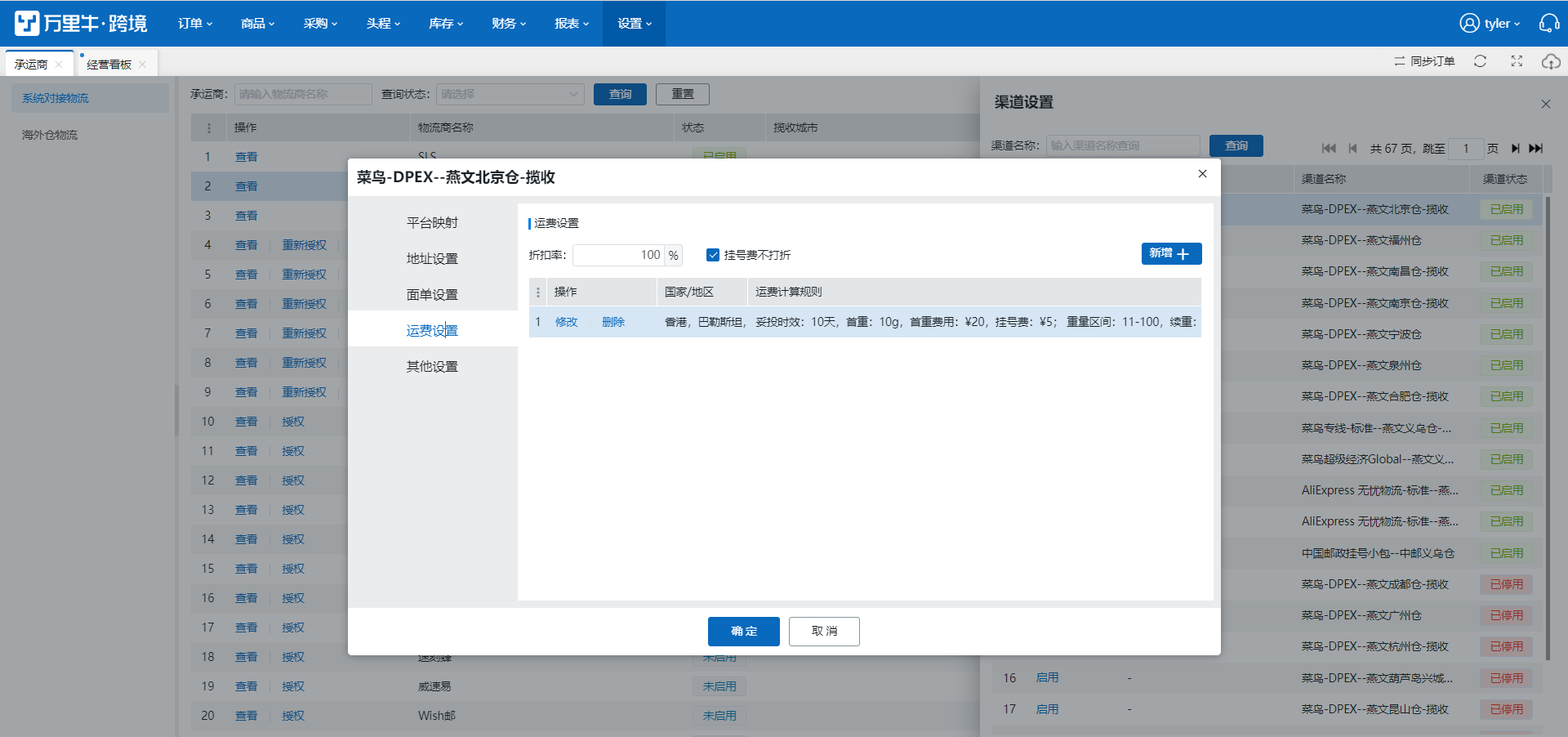Click 已停用 status of 菜鸟-DPEX--燕文广州仓
This screenshot has height=737, width=1568.
(1507, 615)
